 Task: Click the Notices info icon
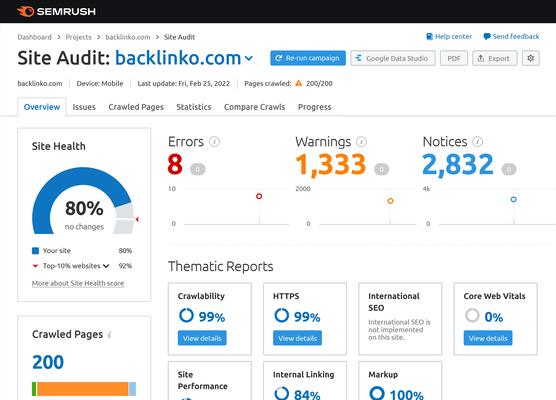pos(478,142)
